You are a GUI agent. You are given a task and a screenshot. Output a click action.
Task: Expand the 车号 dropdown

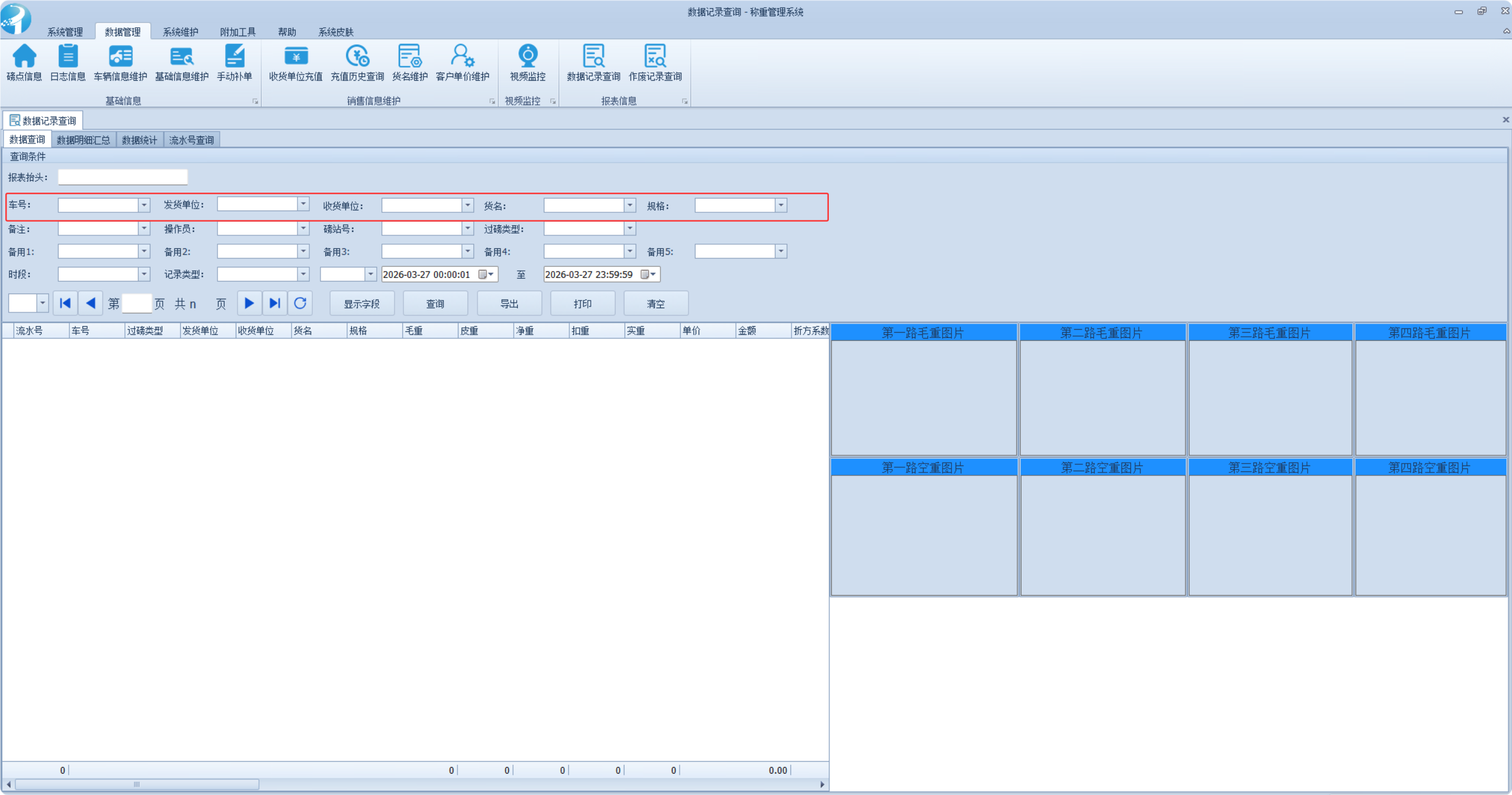point(144,205)
